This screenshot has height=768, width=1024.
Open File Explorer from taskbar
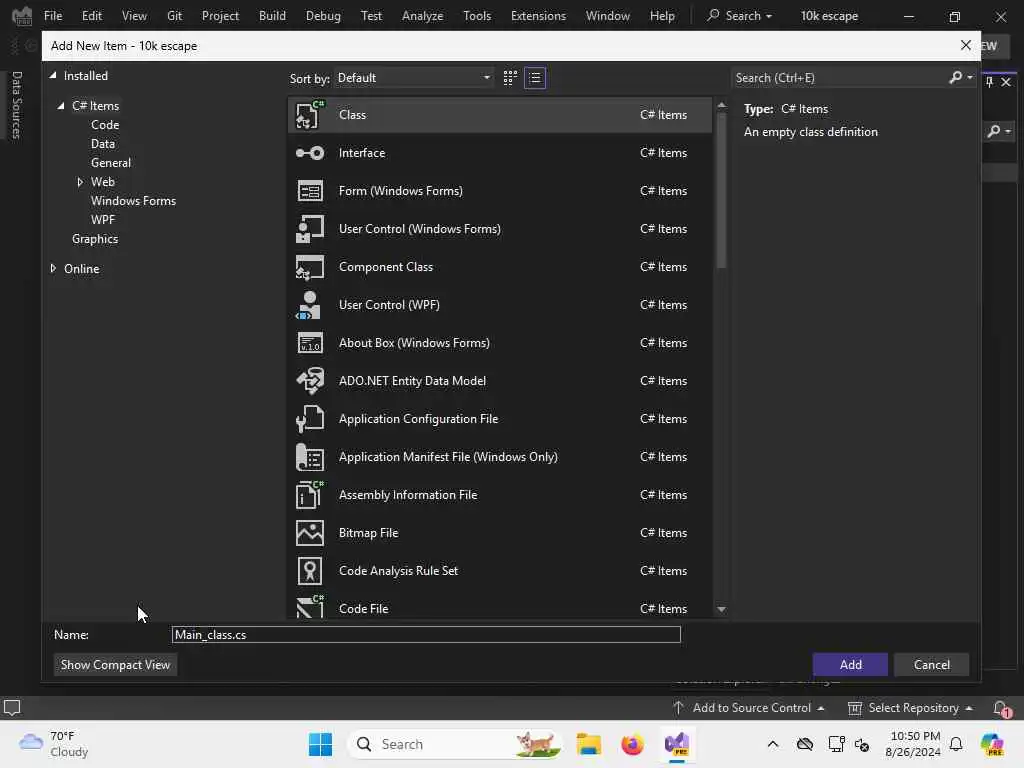click(588, 744)
